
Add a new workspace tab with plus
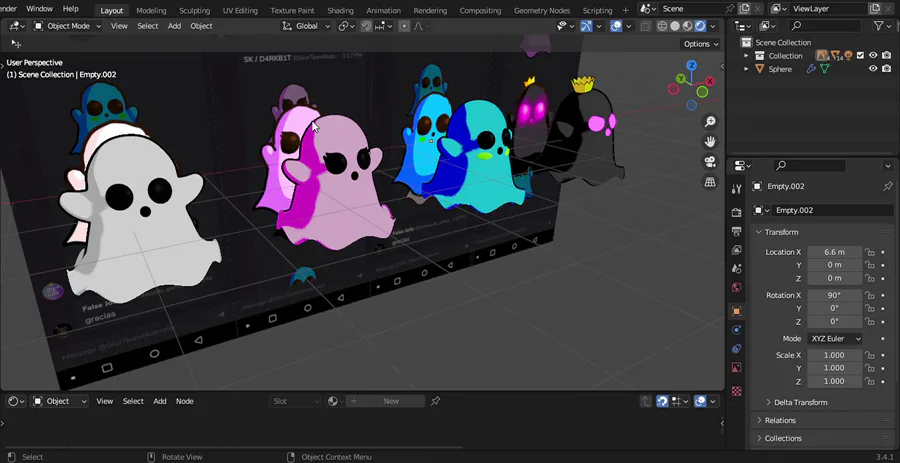pyautogui.click(x=626, y=10)
